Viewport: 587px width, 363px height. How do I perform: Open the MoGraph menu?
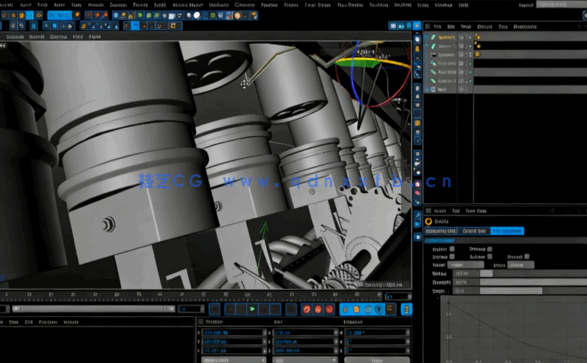tap(219, 5)
